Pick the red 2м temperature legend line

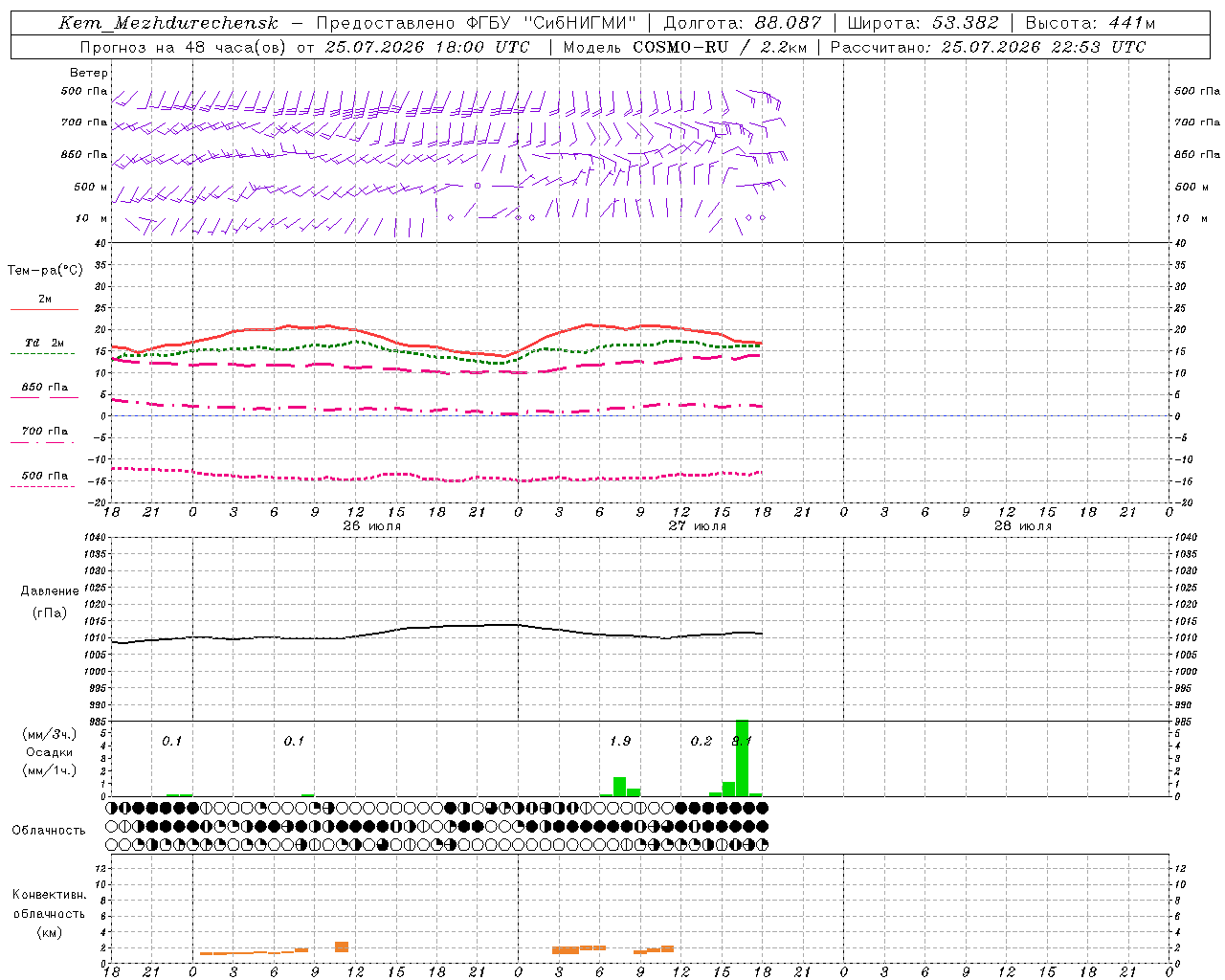[44, 309]
